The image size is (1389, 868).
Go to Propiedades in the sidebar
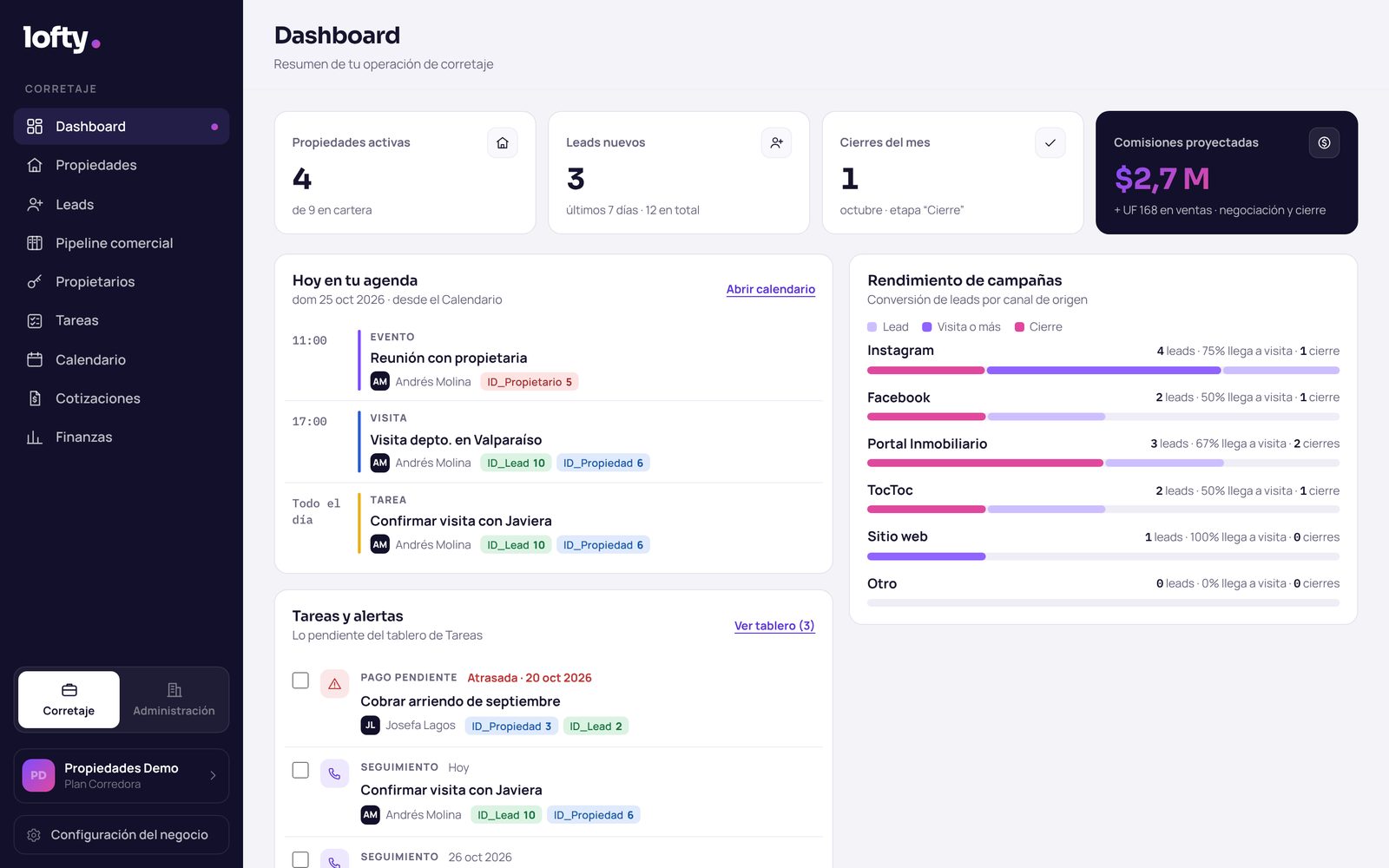click(122, 165)
